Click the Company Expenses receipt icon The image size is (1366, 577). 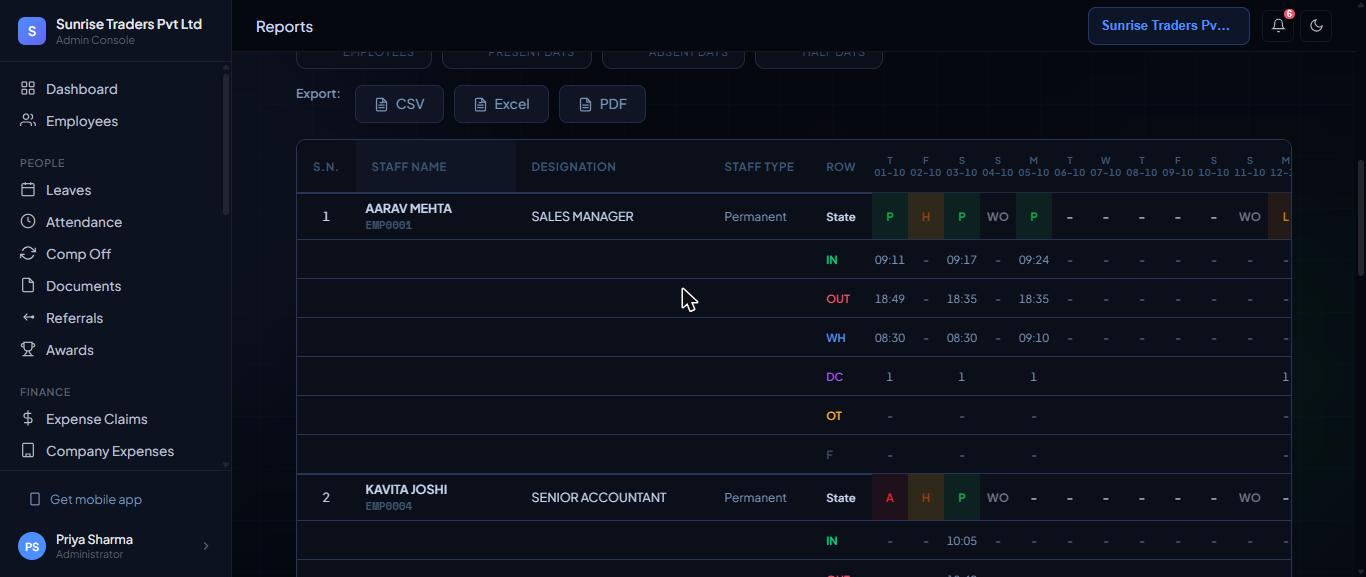[28, 451]
